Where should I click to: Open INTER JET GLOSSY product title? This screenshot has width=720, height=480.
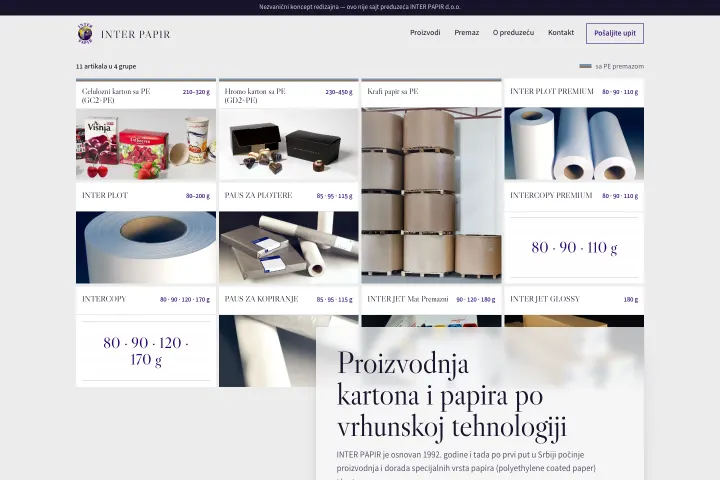(x=545, y=299)
